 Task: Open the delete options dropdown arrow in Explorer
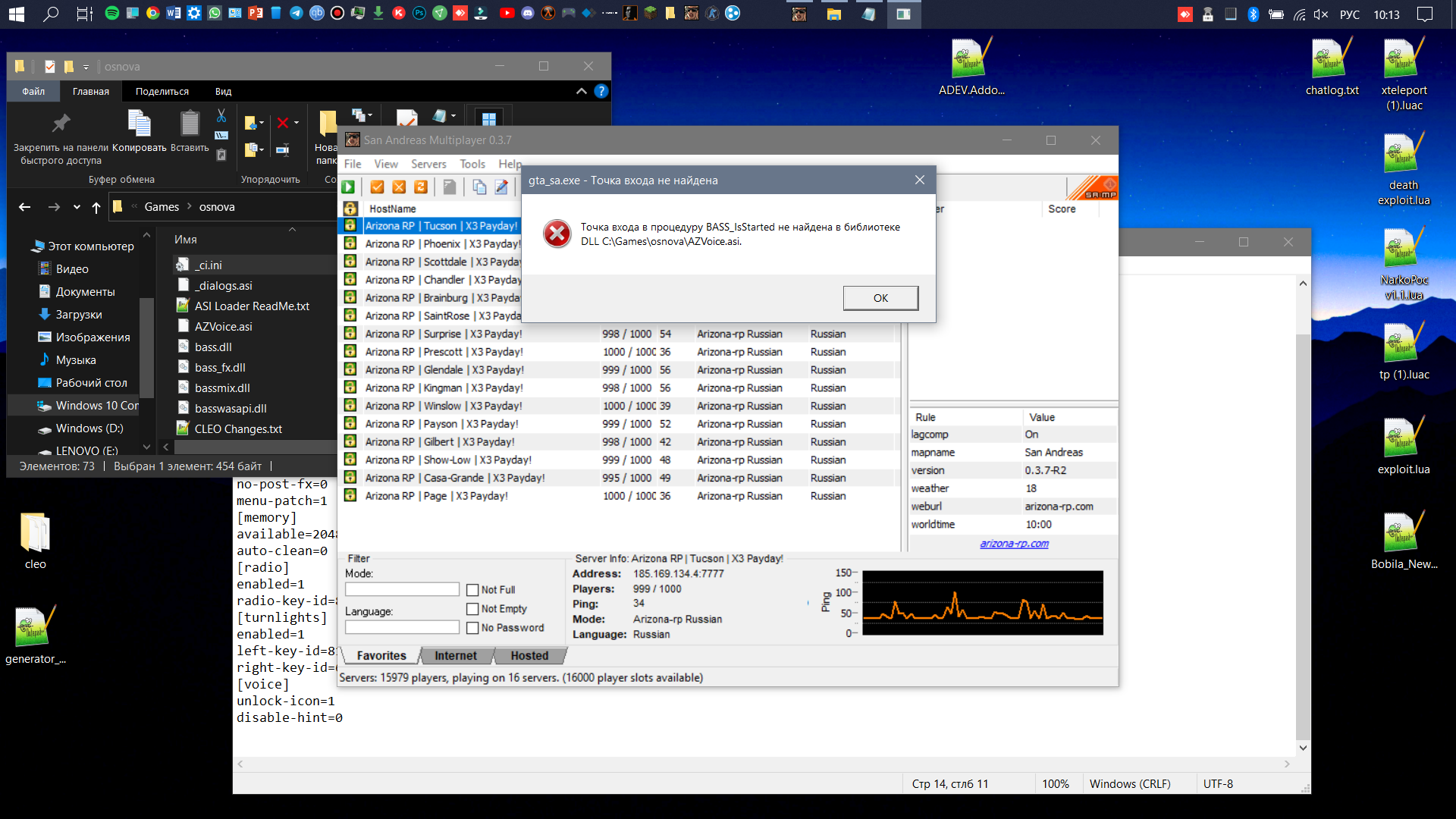(297, 123)
